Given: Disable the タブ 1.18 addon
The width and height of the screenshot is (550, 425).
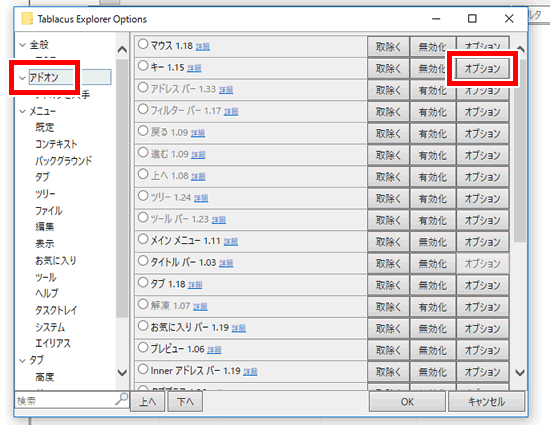Looking at the screenshot, I should coord(433,285).
